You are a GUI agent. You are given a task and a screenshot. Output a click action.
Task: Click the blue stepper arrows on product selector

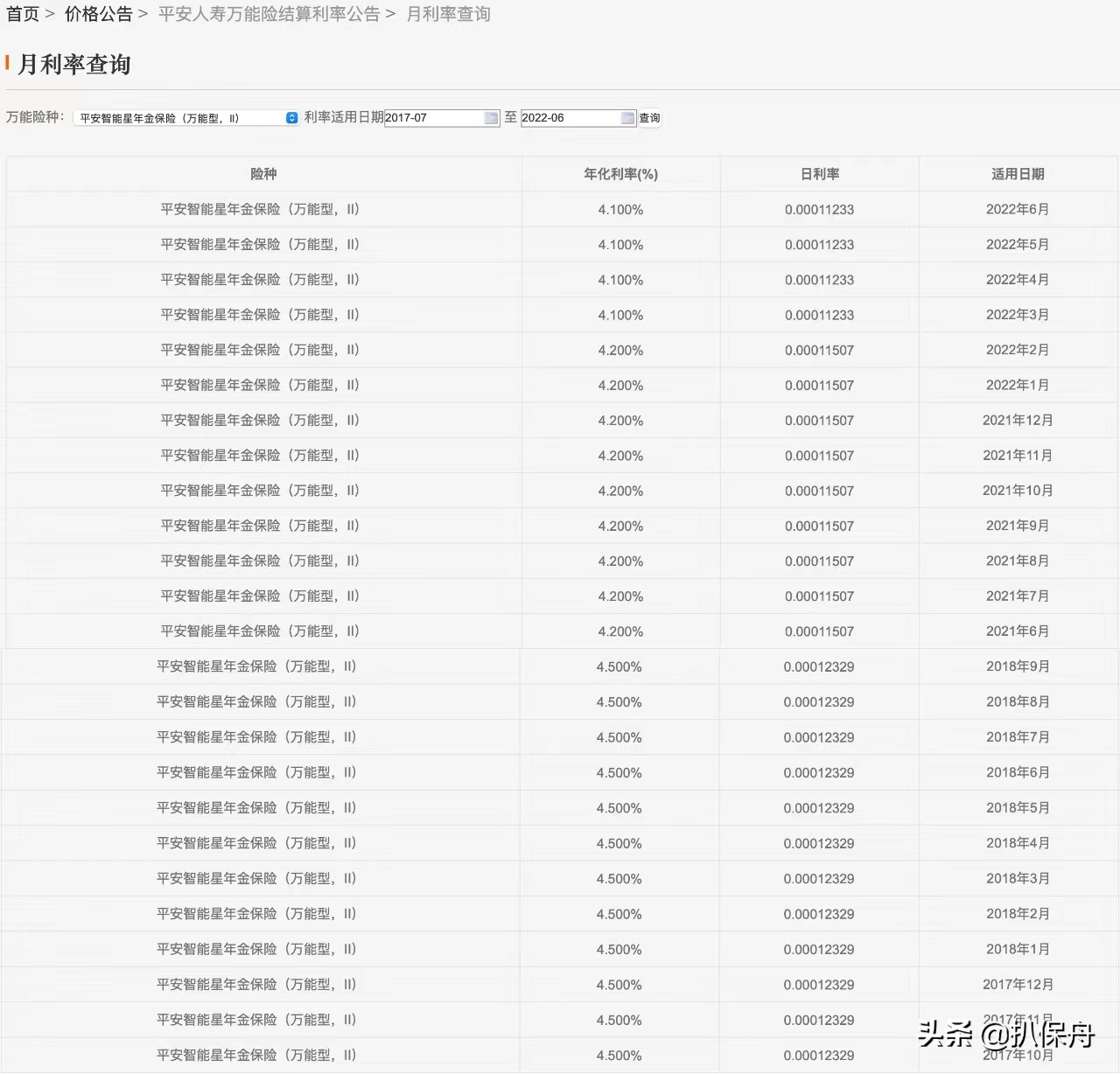tap(291, 117)
